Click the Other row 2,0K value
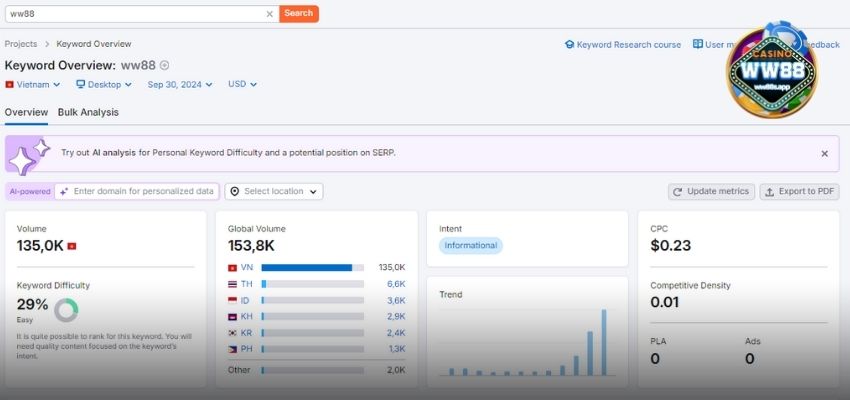Screen dimensions: 850x400 tap(396, 370)
